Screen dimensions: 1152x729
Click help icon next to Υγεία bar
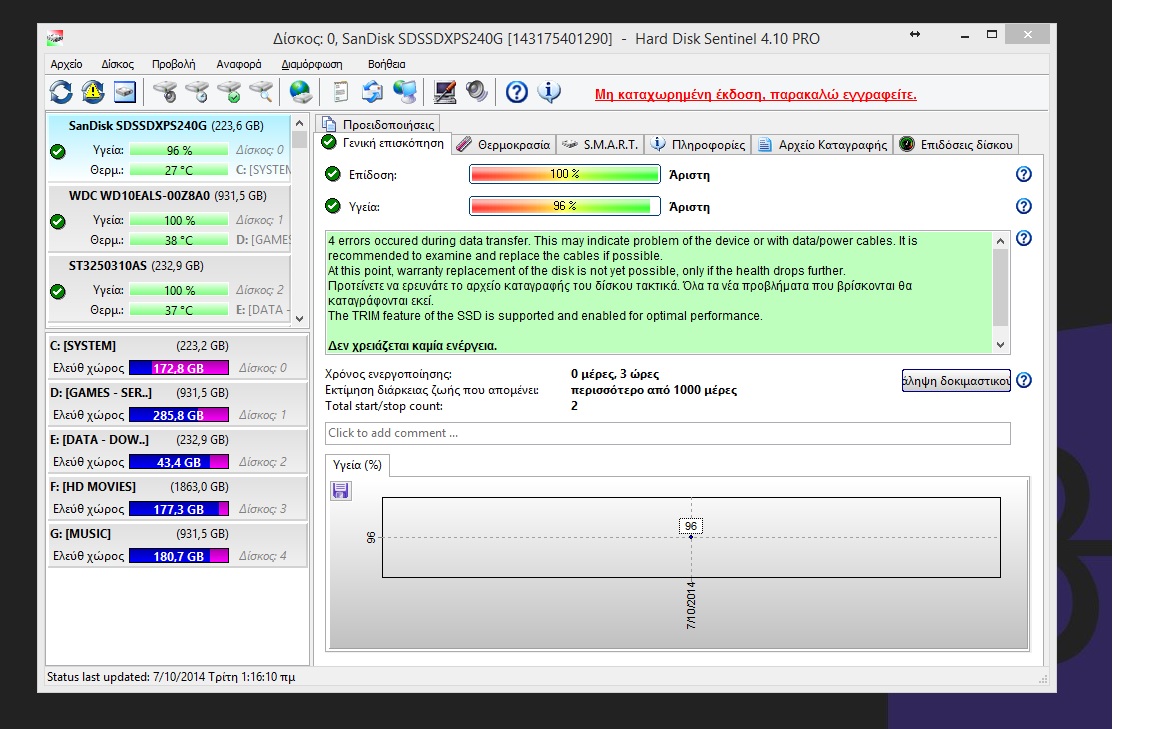pyautogui.click(x=1023, y=207)
